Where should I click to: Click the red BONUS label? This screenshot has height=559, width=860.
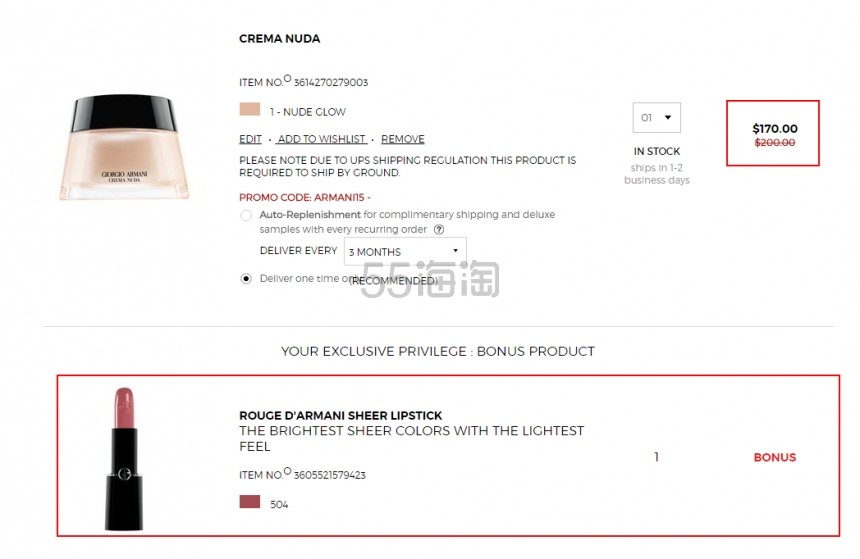click(774, 457)
